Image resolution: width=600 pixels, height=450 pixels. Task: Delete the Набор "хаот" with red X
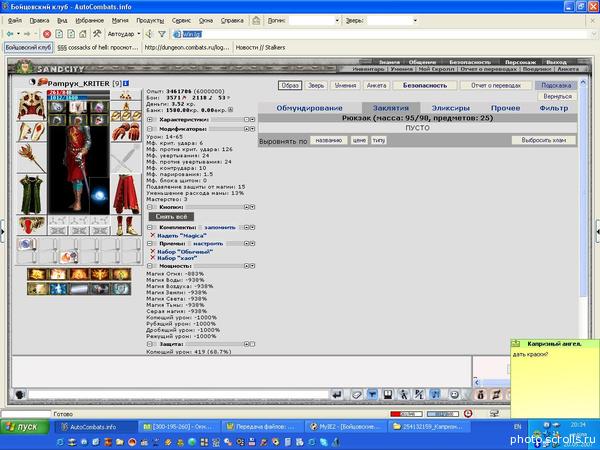pos(153,258)
